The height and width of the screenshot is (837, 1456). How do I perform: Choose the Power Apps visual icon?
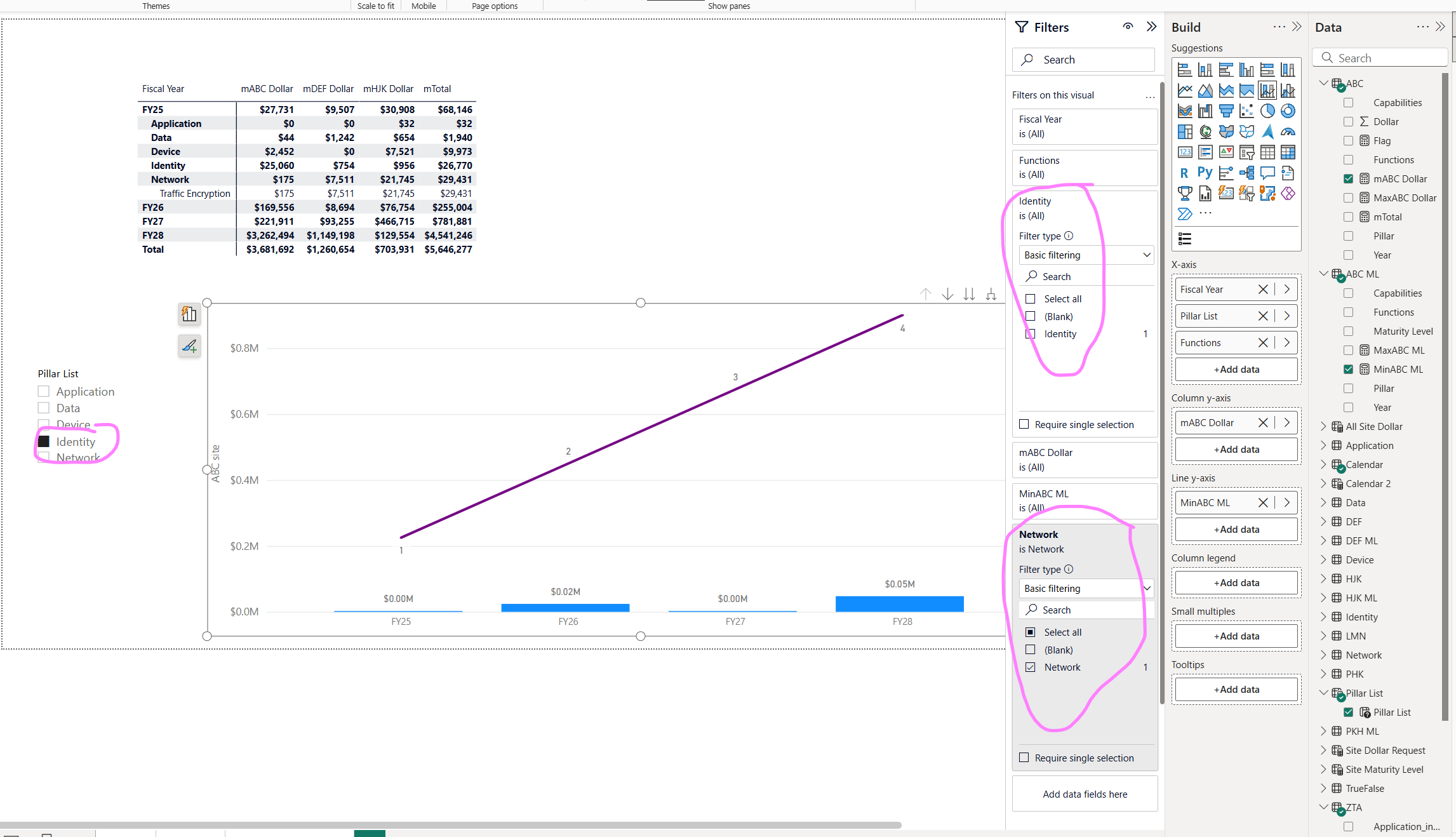point(1288,194)
